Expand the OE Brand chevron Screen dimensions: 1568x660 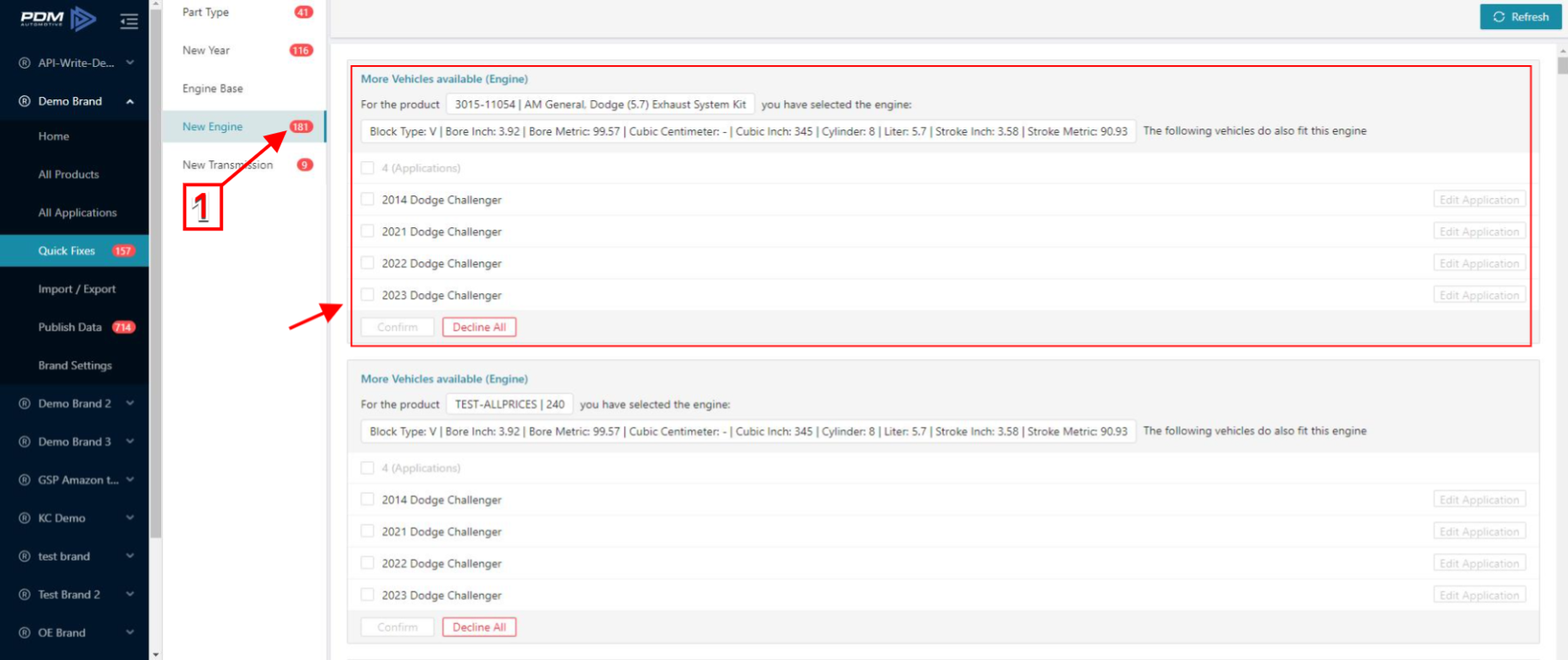coord(130,633)
